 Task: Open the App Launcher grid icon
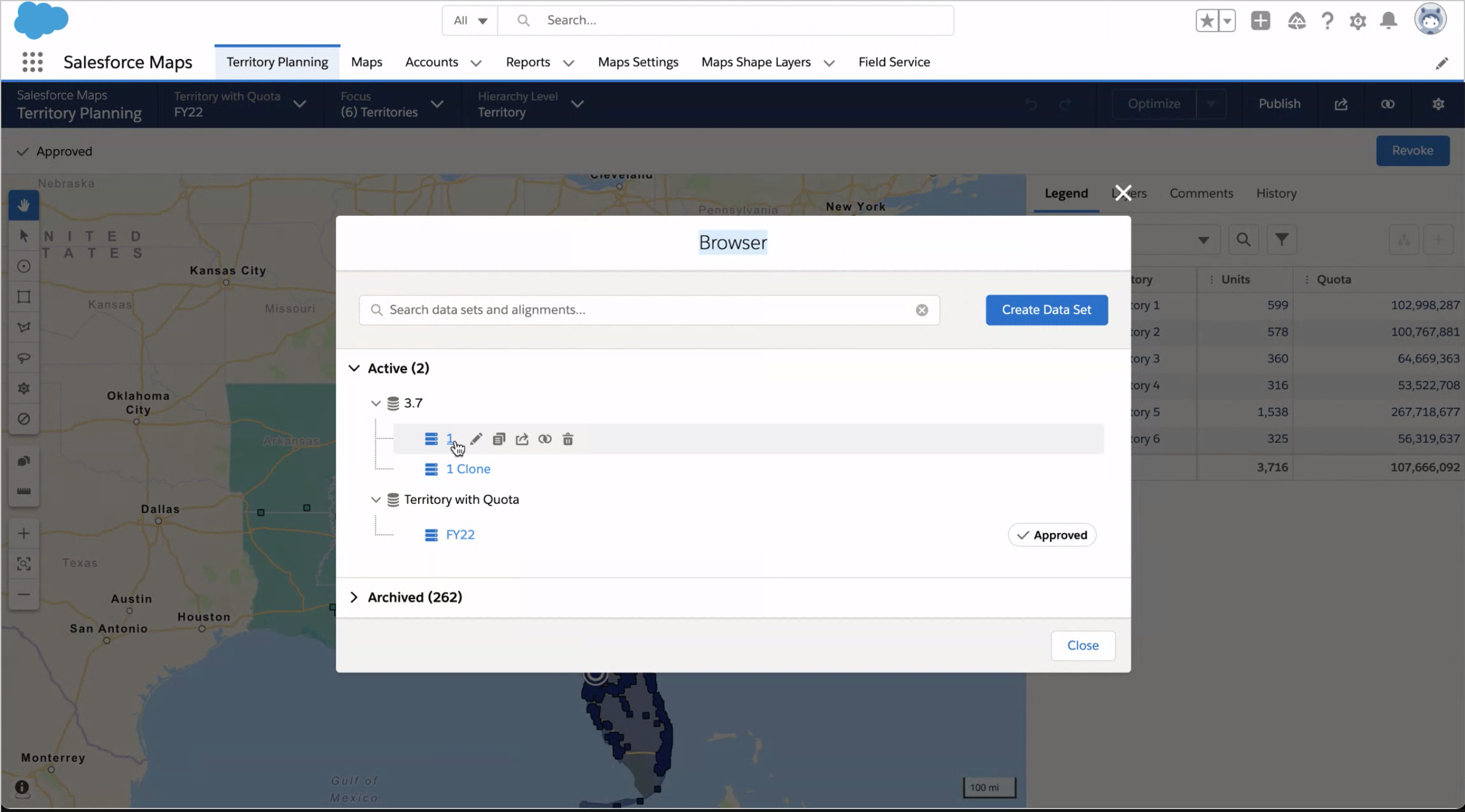coord(32,62)
